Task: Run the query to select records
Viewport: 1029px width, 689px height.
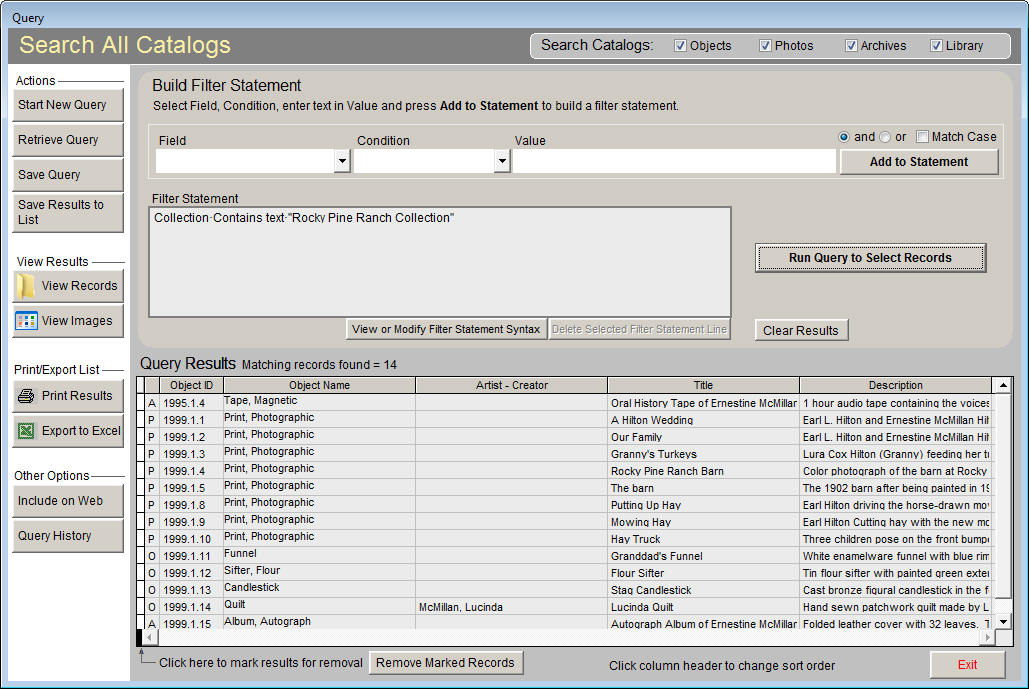Action: pos(870,258)
